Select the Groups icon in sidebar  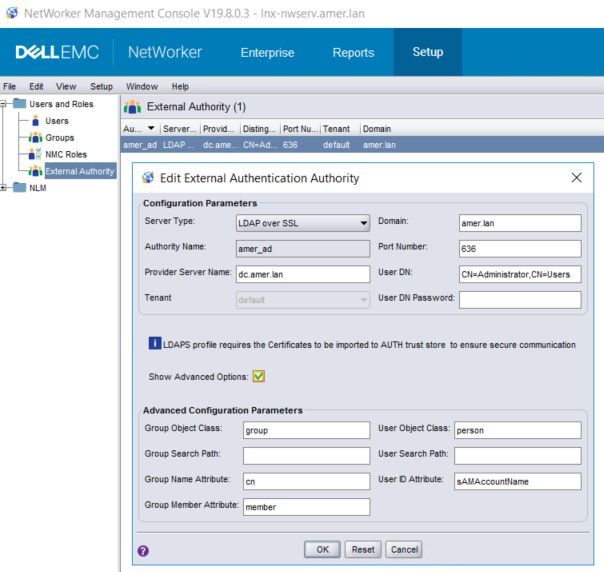[37, 138]
